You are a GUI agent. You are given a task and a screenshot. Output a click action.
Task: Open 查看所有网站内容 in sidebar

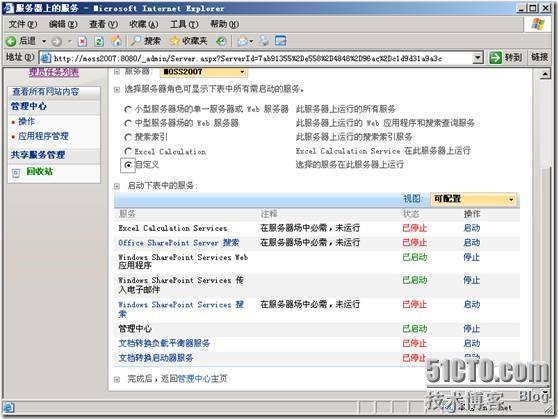point(46,92)
